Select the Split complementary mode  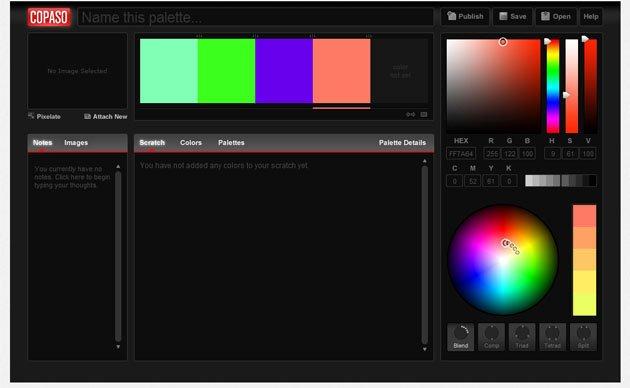(x=583, y=337)
